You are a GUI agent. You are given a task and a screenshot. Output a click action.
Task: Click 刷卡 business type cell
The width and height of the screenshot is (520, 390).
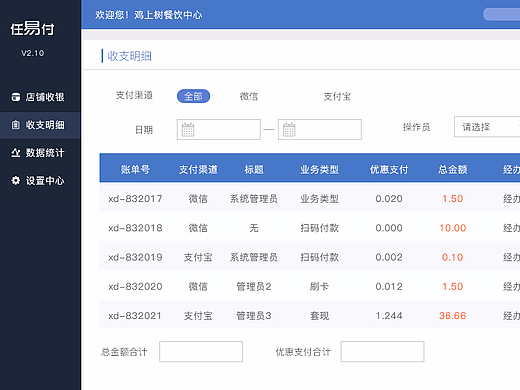pyautogui.click(x=319, y=286)
